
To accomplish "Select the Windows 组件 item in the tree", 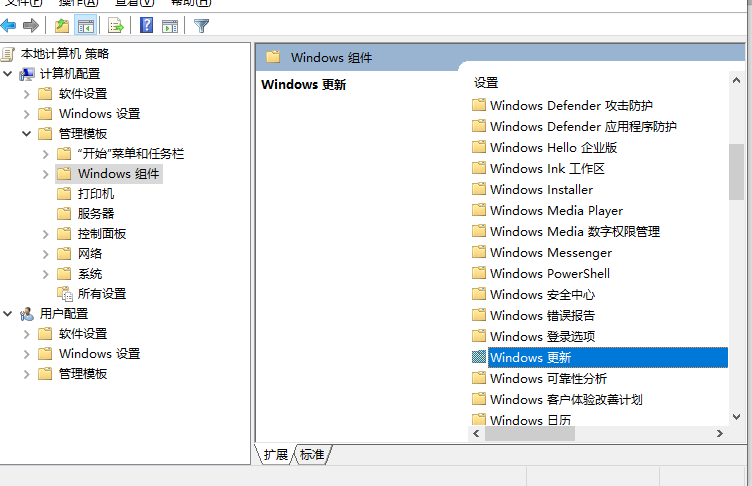I will coord(118,174).
